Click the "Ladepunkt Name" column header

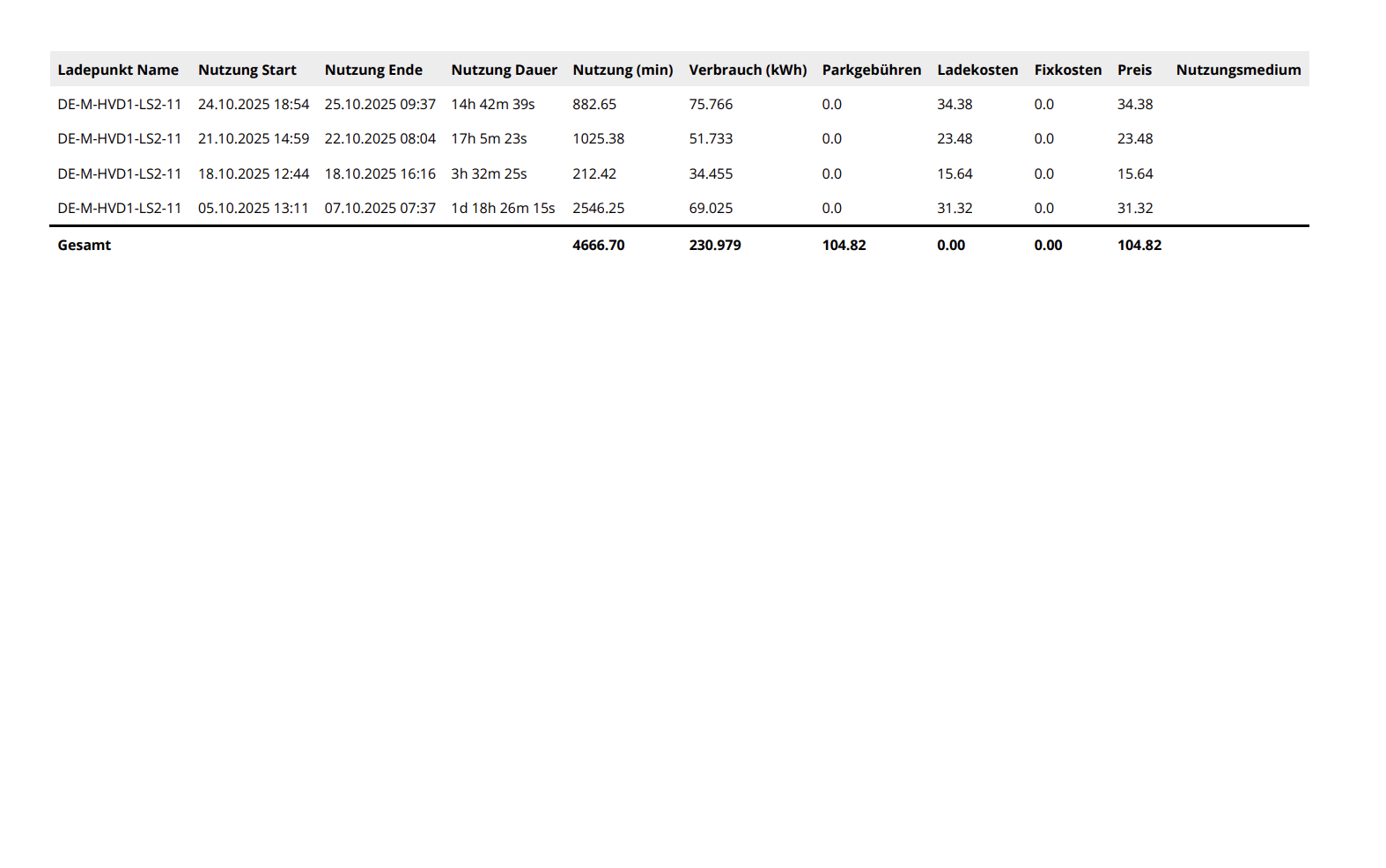(118, 70)
